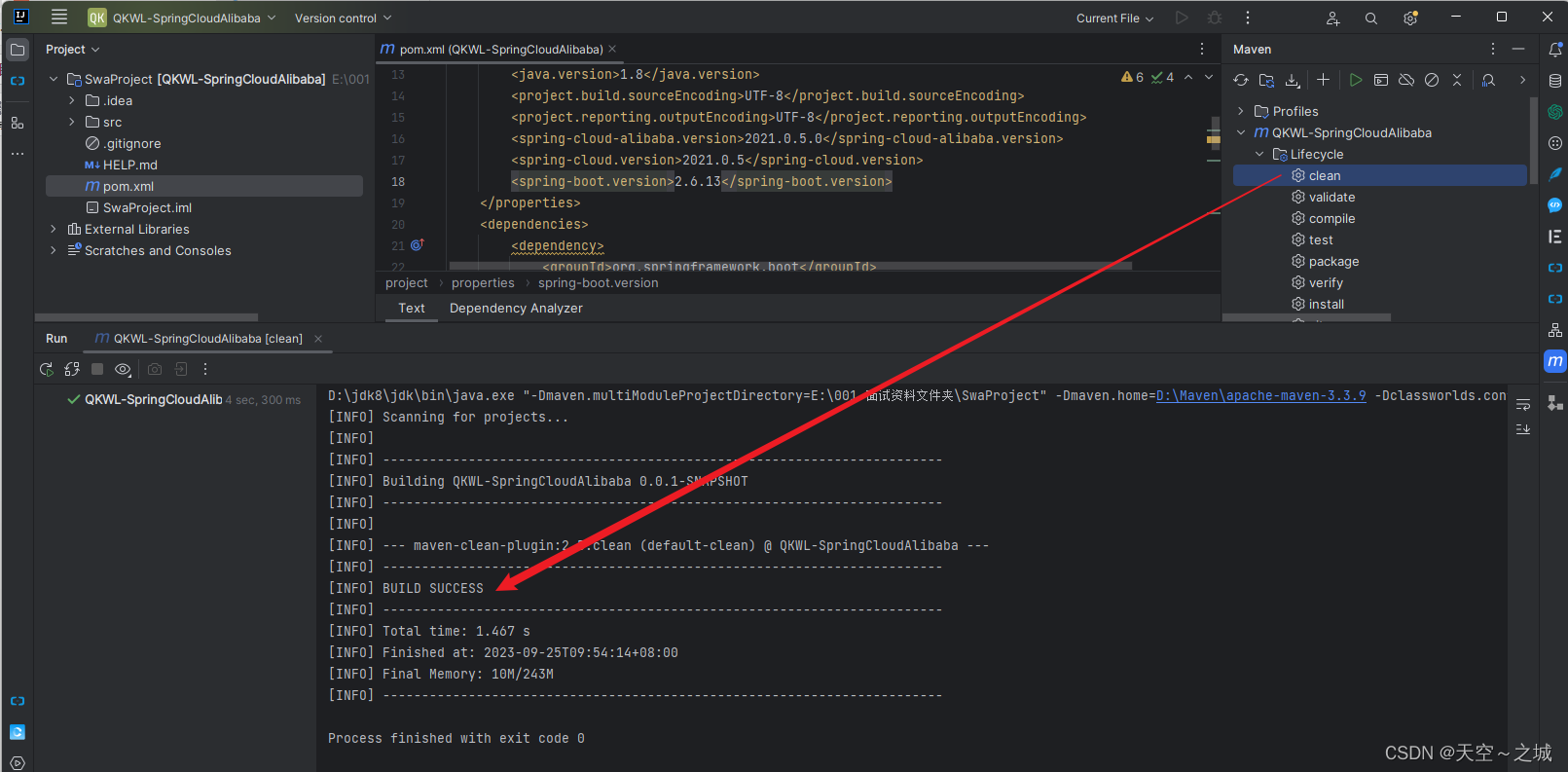Close the [clean] run tab
The width and height of the screenshot is (1568, 772).
click(318, 339)
